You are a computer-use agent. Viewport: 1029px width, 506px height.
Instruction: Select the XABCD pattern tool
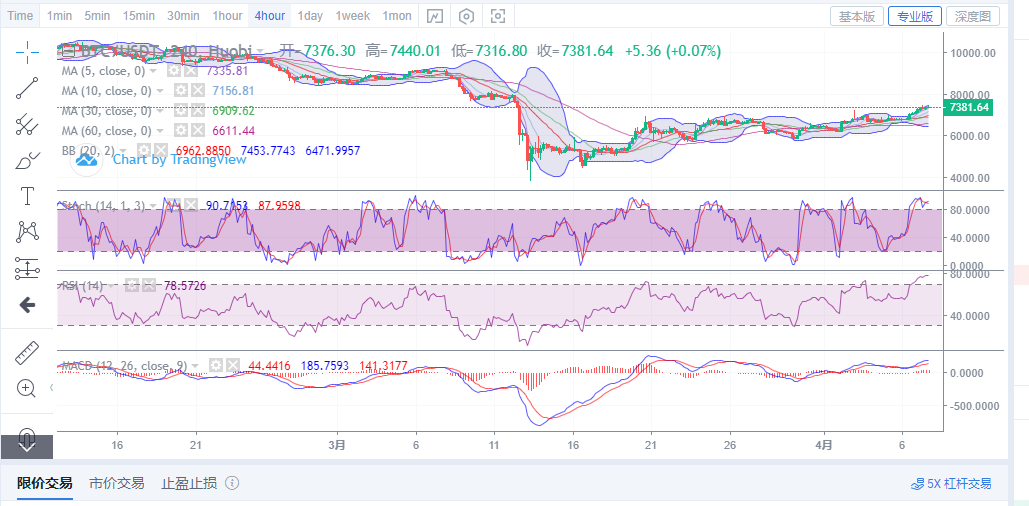[x=27, y=232]
